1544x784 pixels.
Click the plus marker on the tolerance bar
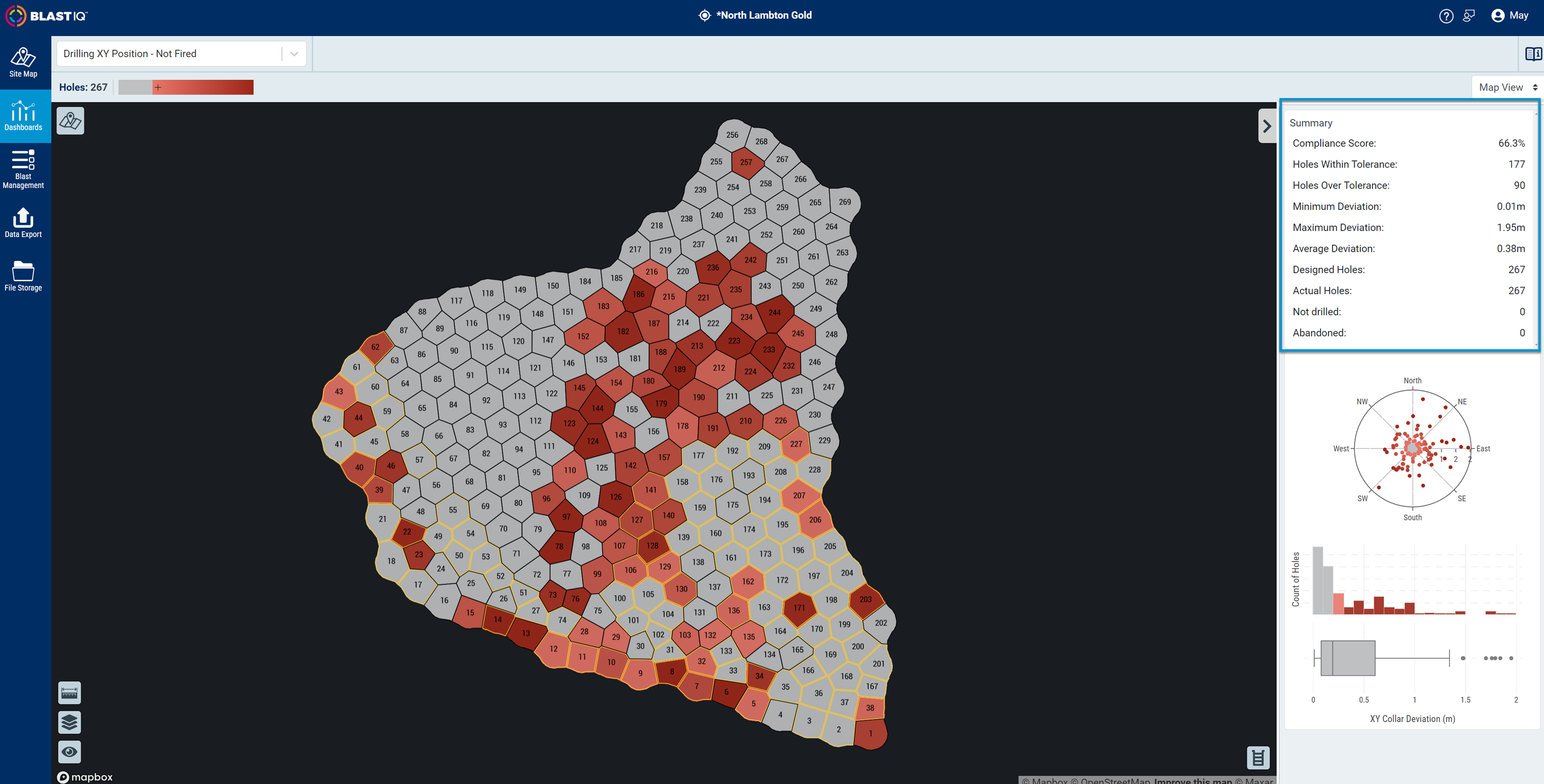point(157,87)
